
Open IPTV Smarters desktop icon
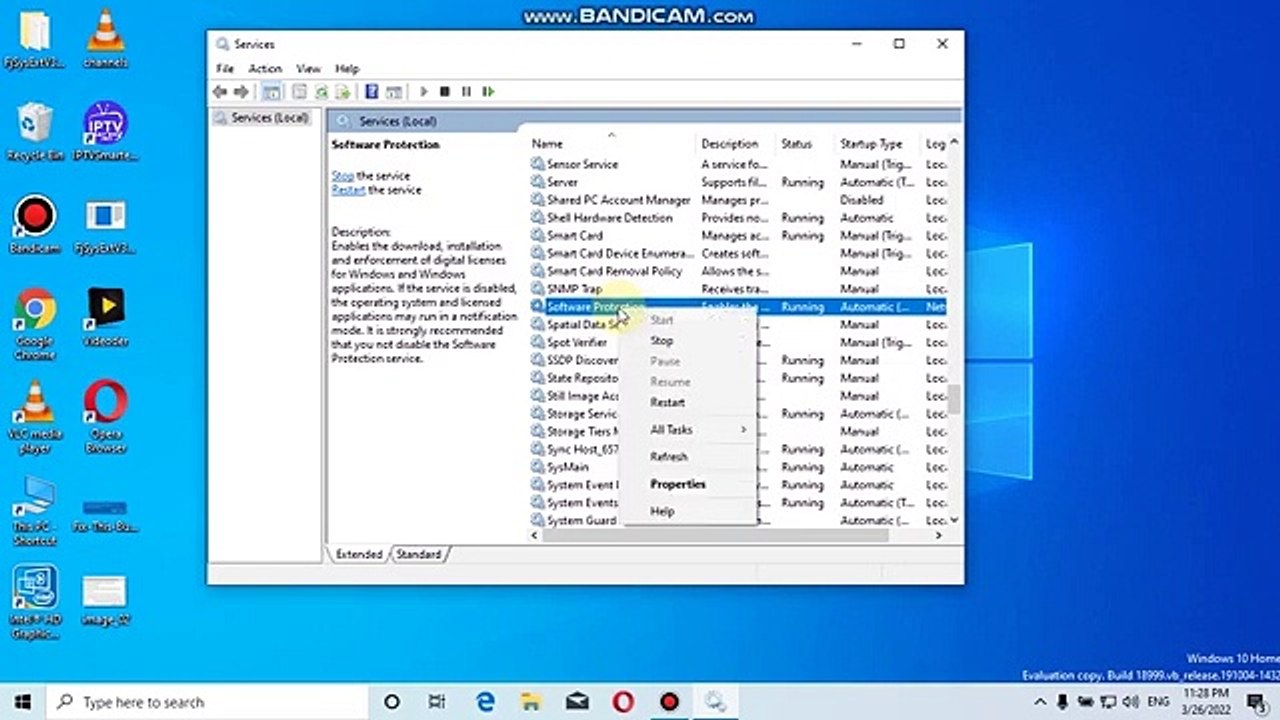[105, 132]
